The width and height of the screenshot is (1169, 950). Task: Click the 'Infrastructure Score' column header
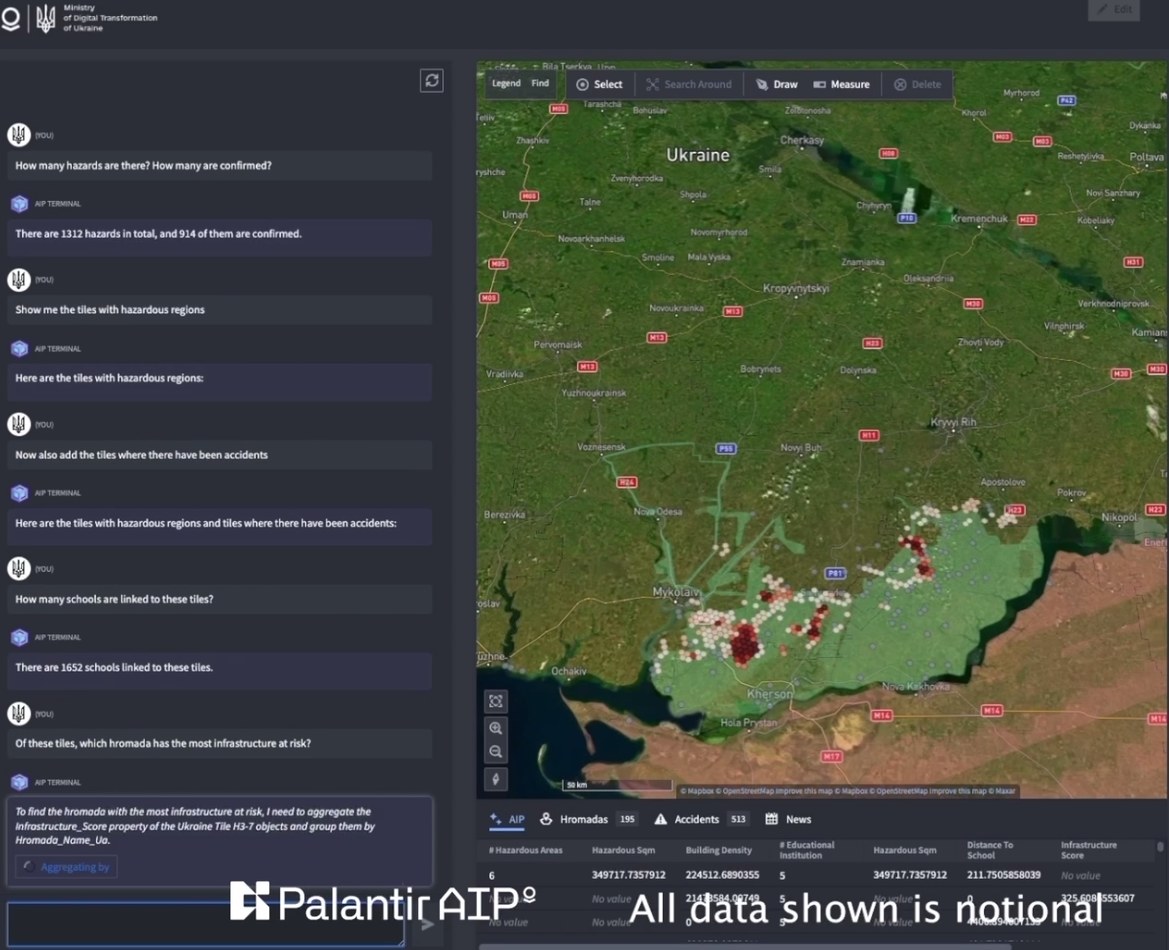tap(1088, 850)
